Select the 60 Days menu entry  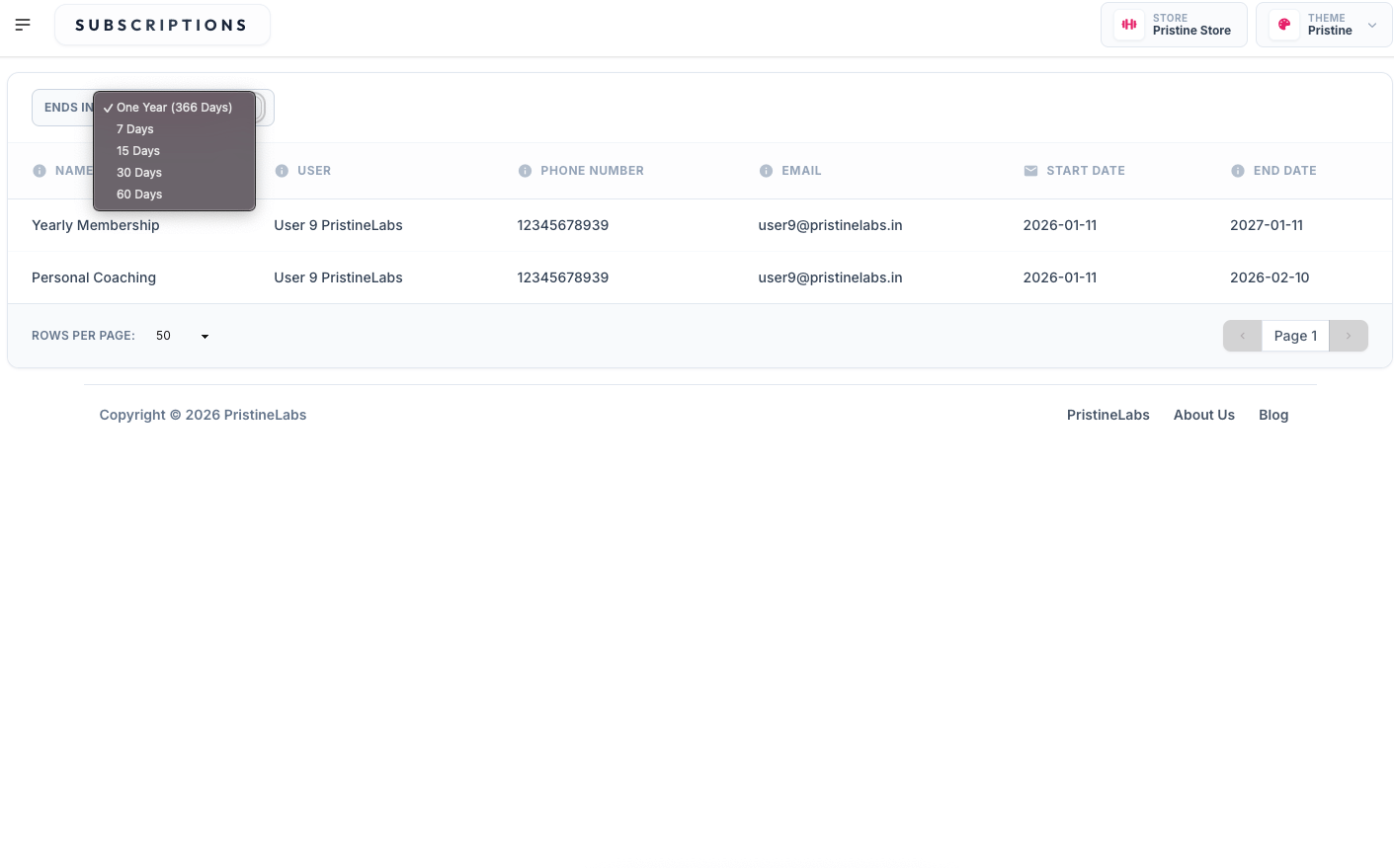(x=138, y=194)
